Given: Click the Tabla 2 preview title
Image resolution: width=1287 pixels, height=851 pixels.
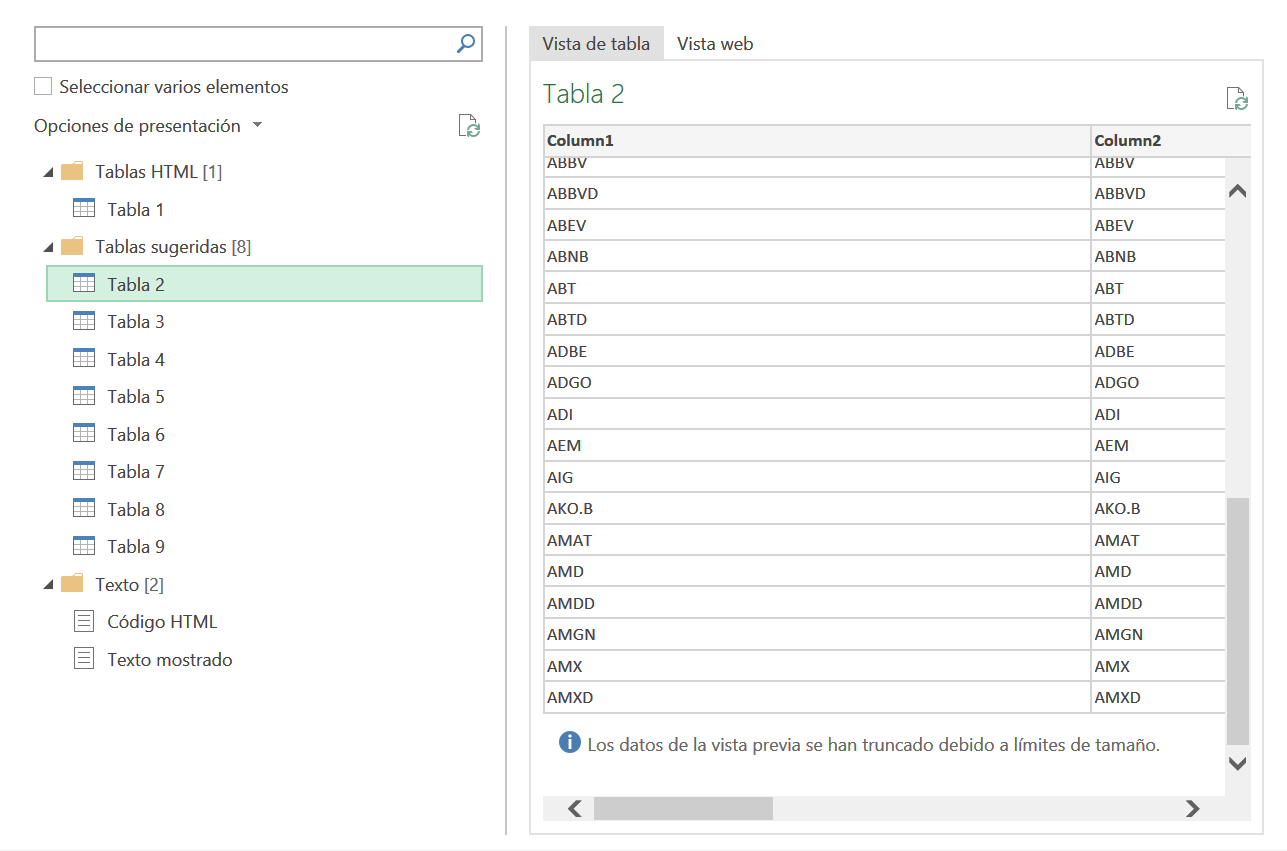Looking at the screenshot, I should [584, 94].
